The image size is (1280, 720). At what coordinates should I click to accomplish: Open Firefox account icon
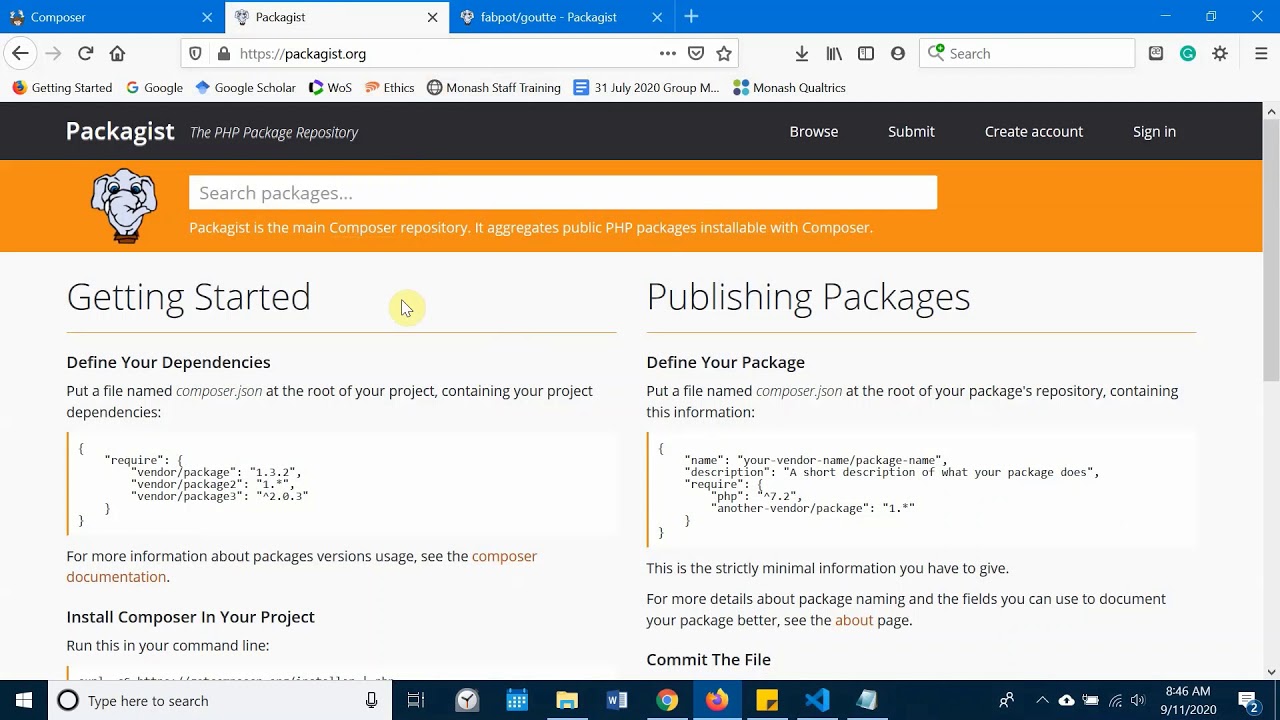898,53
